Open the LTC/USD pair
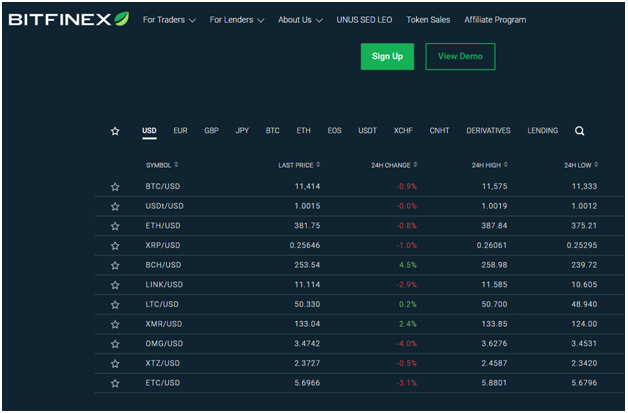The width and height of the screenshot is (628, 413). click(x=162, y=304)
